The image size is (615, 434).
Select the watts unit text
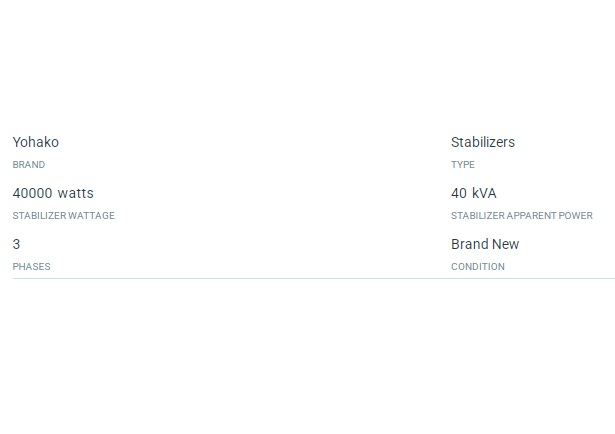point(75,193)
